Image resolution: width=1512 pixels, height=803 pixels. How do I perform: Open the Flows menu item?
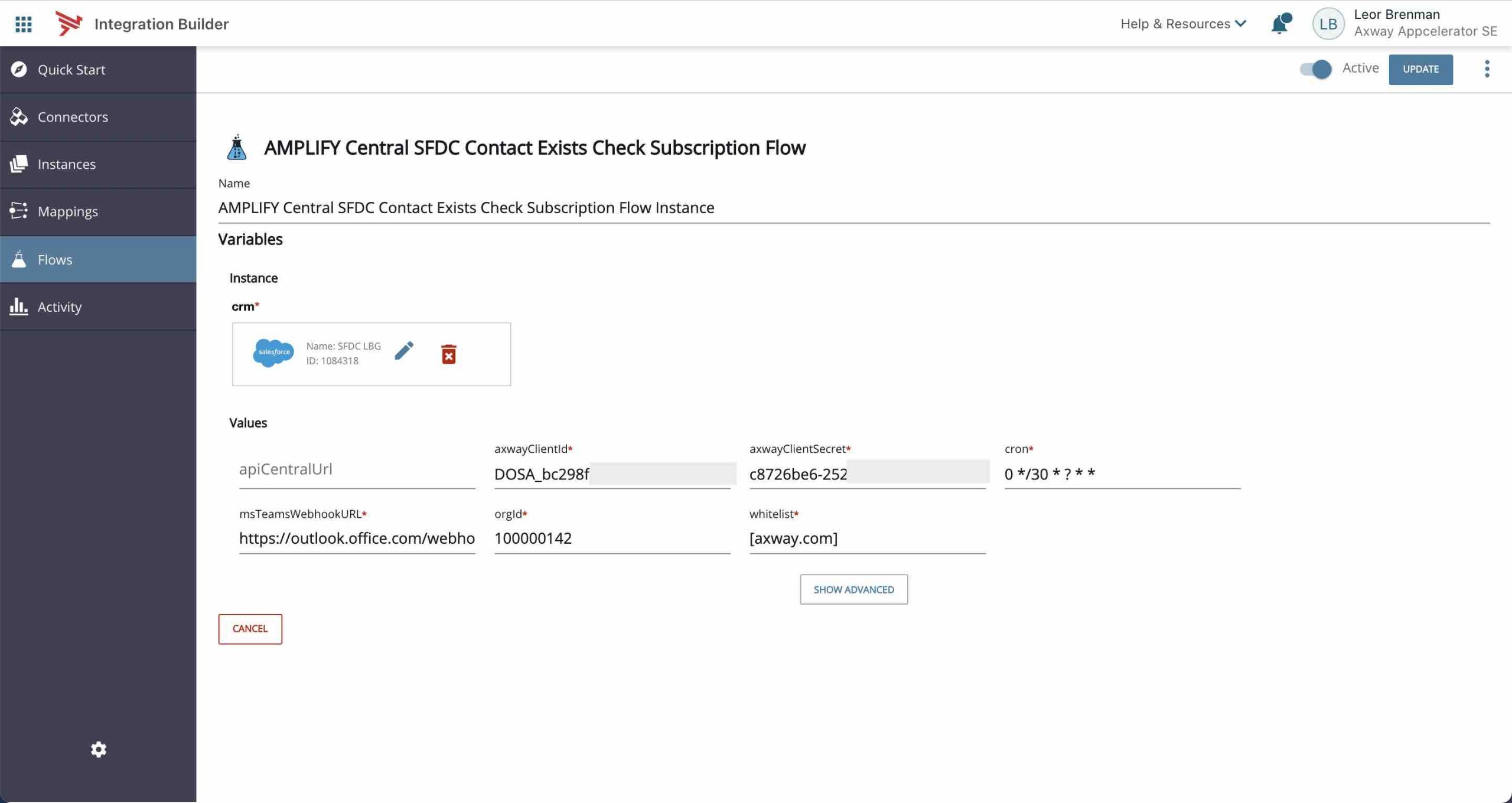point(98,259)
